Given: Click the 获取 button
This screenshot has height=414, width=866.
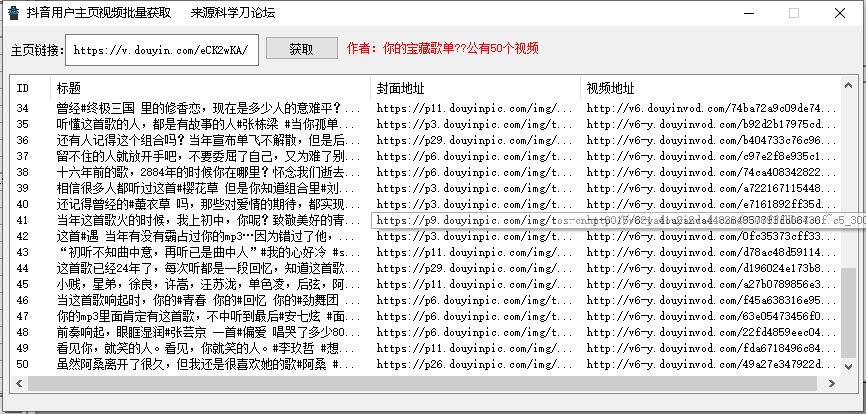Looking at the screenshot, I should [302, 49].
